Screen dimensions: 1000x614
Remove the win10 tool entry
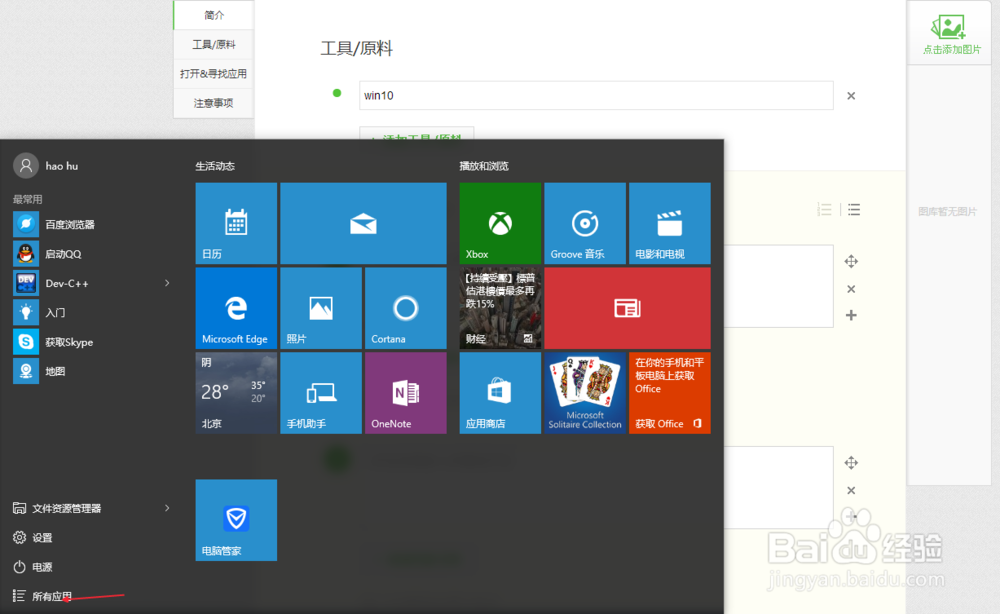(851, 96)
